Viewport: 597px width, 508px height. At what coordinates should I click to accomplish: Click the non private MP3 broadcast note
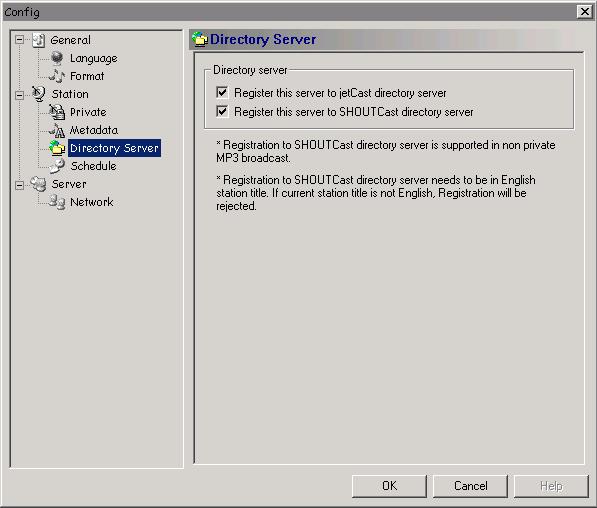[x=386, y=151]
